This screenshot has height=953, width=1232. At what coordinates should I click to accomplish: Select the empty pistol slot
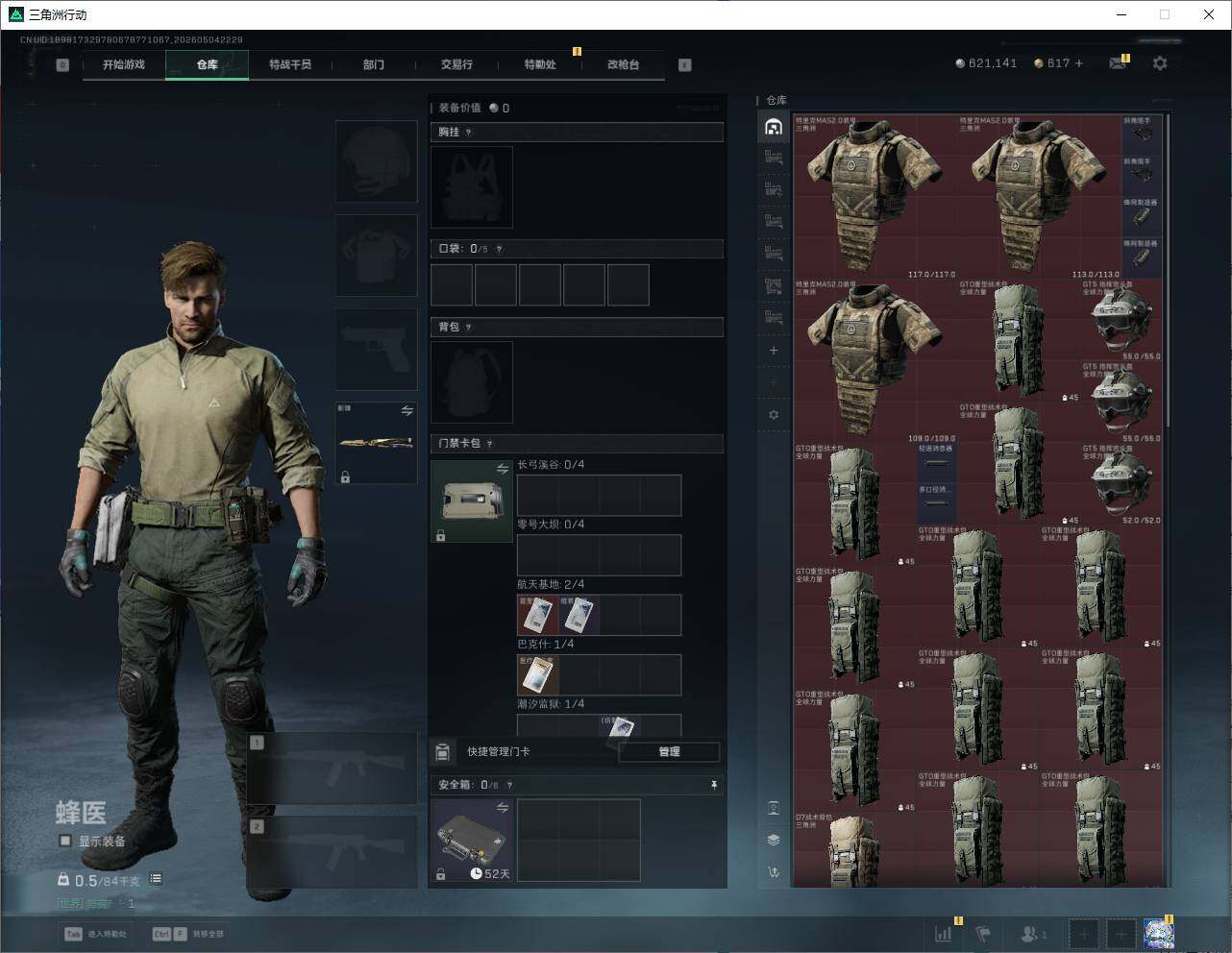pyautogui.click(x=377, y=350)
